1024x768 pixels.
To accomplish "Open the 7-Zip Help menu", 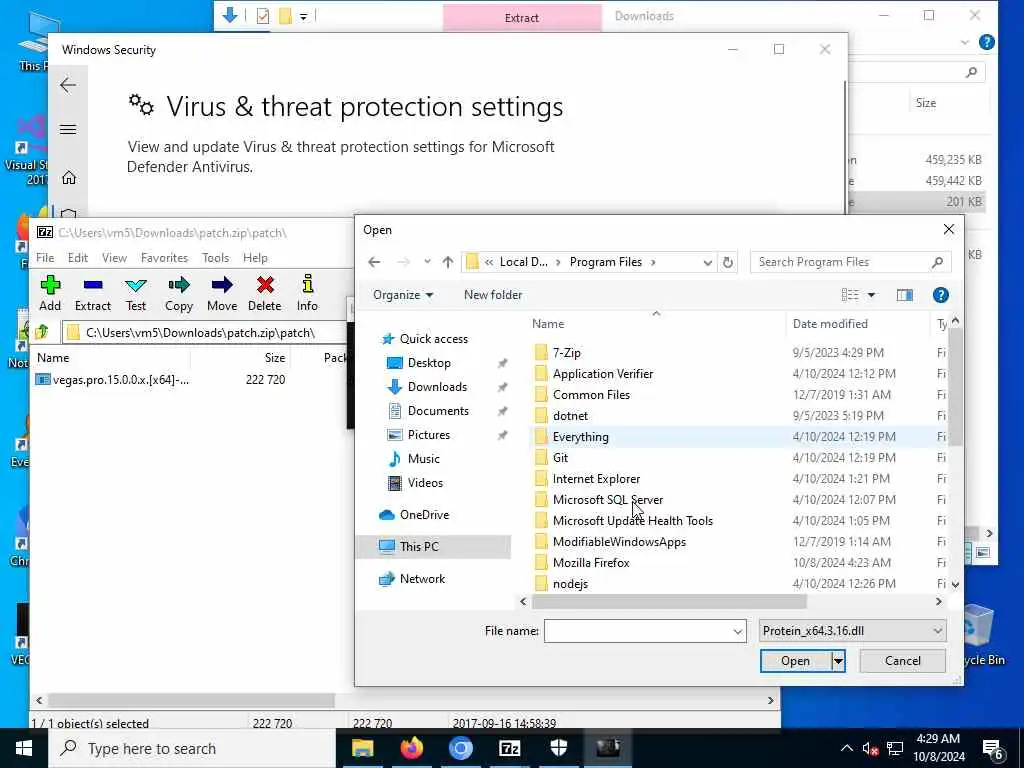I will 255,258.
